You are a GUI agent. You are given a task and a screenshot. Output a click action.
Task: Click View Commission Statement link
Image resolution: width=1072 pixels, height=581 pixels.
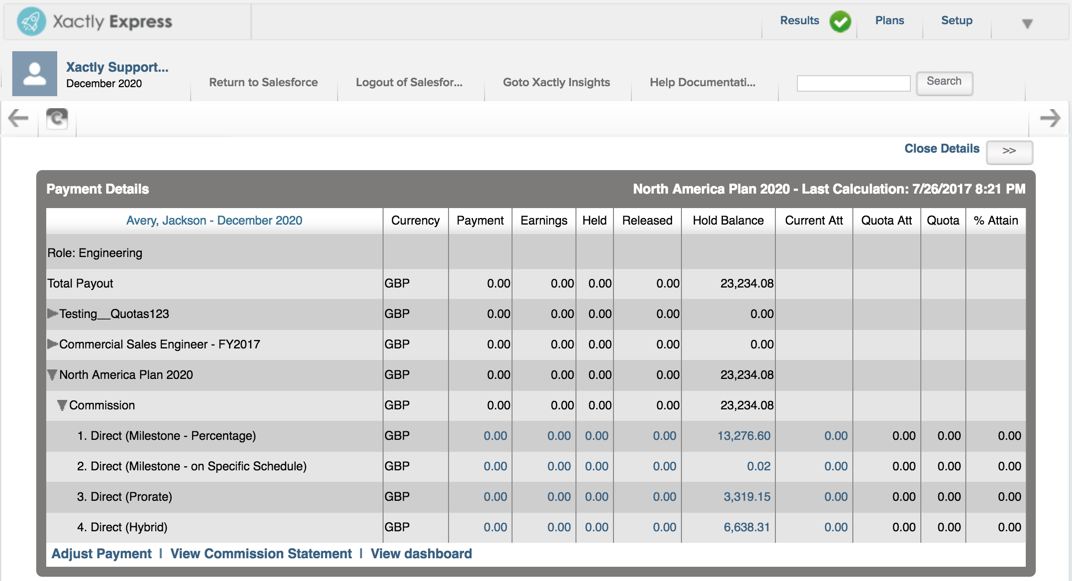coord(260,554)
